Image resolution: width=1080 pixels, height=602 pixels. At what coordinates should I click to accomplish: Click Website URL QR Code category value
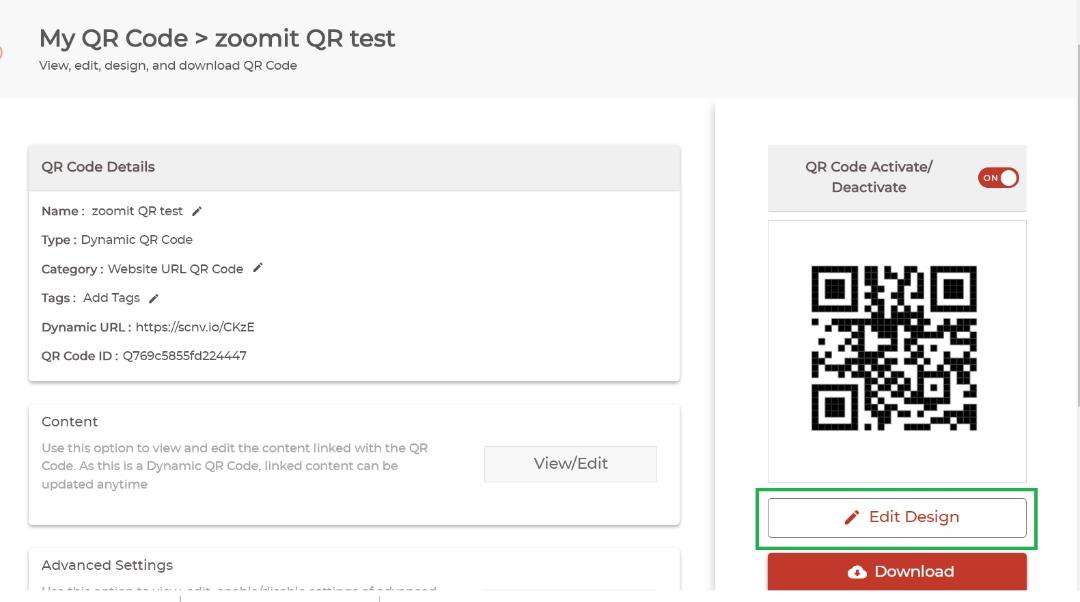176,269
